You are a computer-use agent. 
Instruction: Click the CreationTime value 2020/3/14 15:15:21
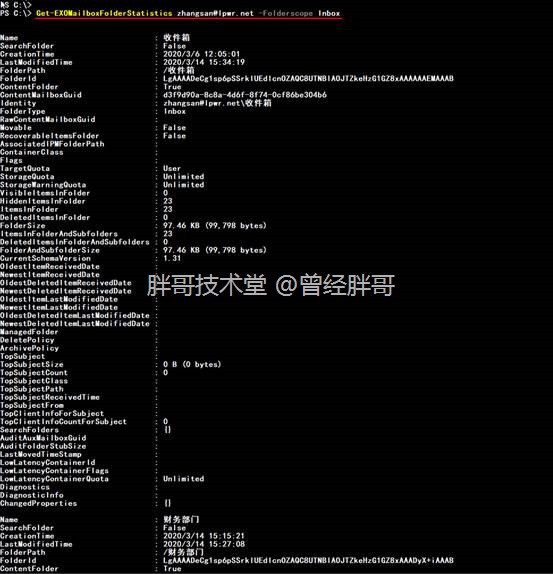pos(204,536)
